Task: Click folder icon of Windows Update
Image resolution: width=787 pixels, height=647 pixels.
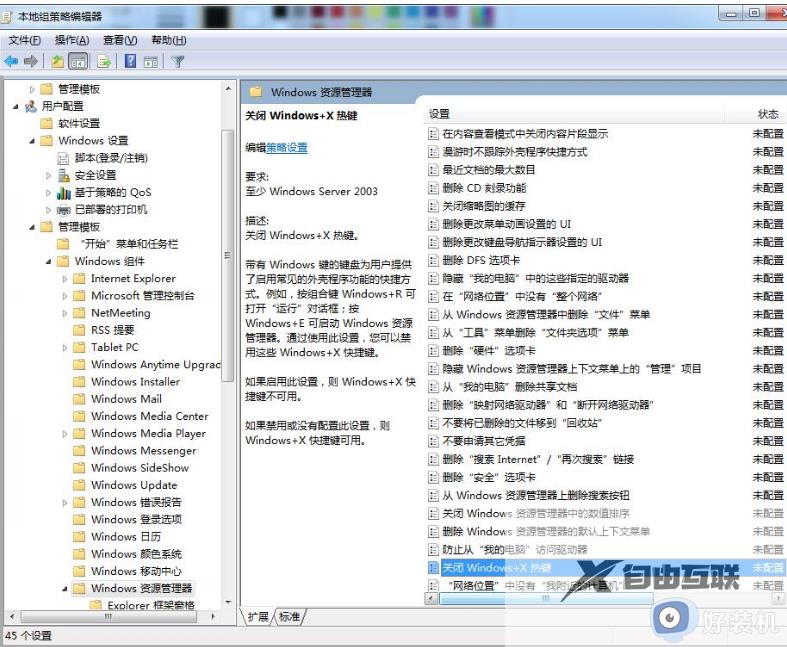Action: click(x=79, y=485)
